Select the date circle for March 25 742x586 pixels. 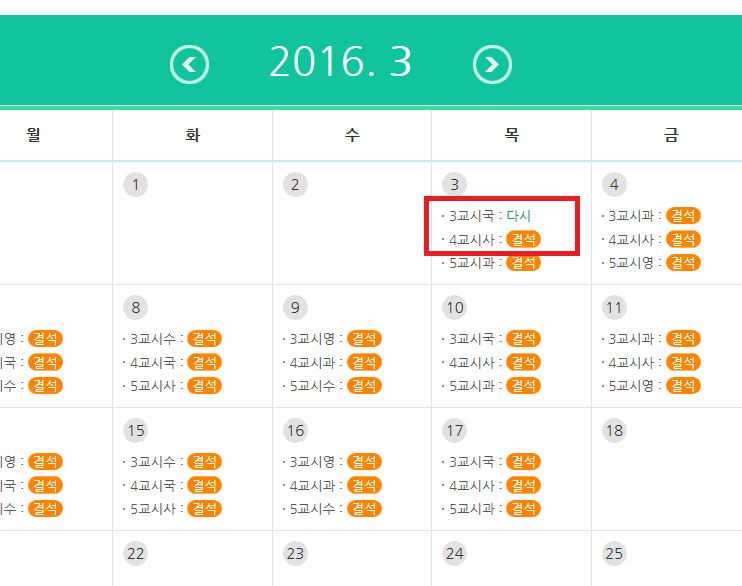click(614, 554)
